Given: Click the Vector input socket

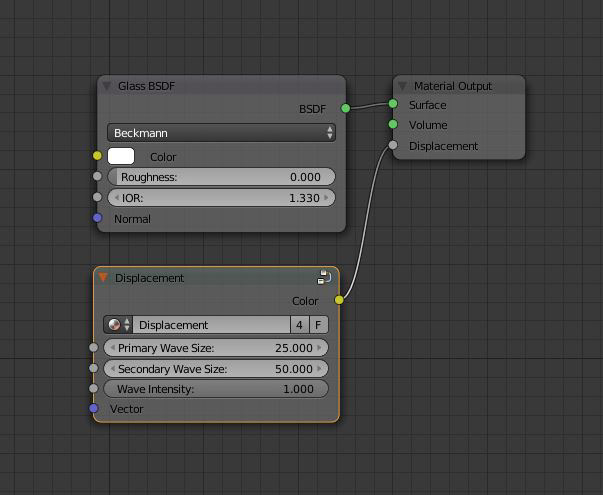Looking at the screenshot, I should 93,408.
